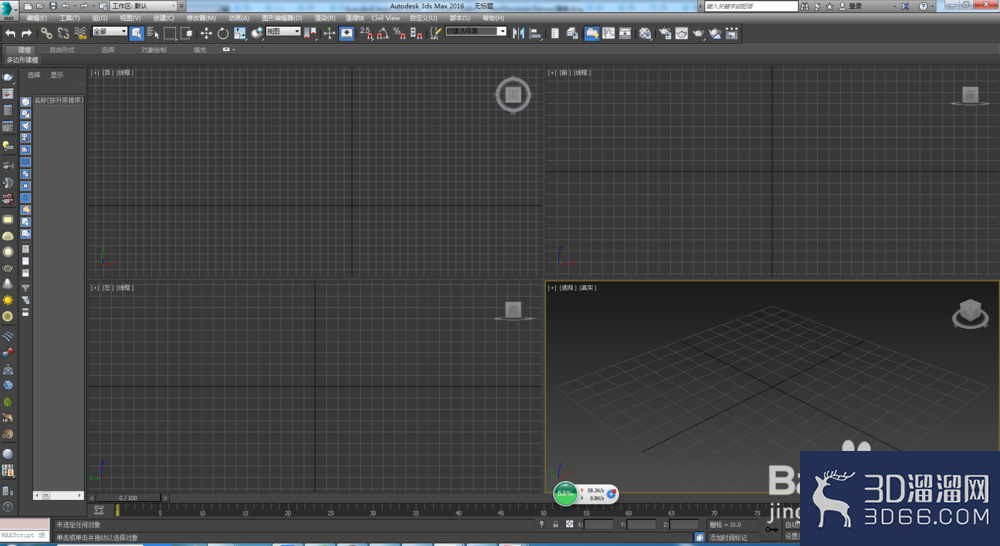Click the 选择 tab in the scene explorer
The height and width of the screenshot is (546, 1000).
34,75
